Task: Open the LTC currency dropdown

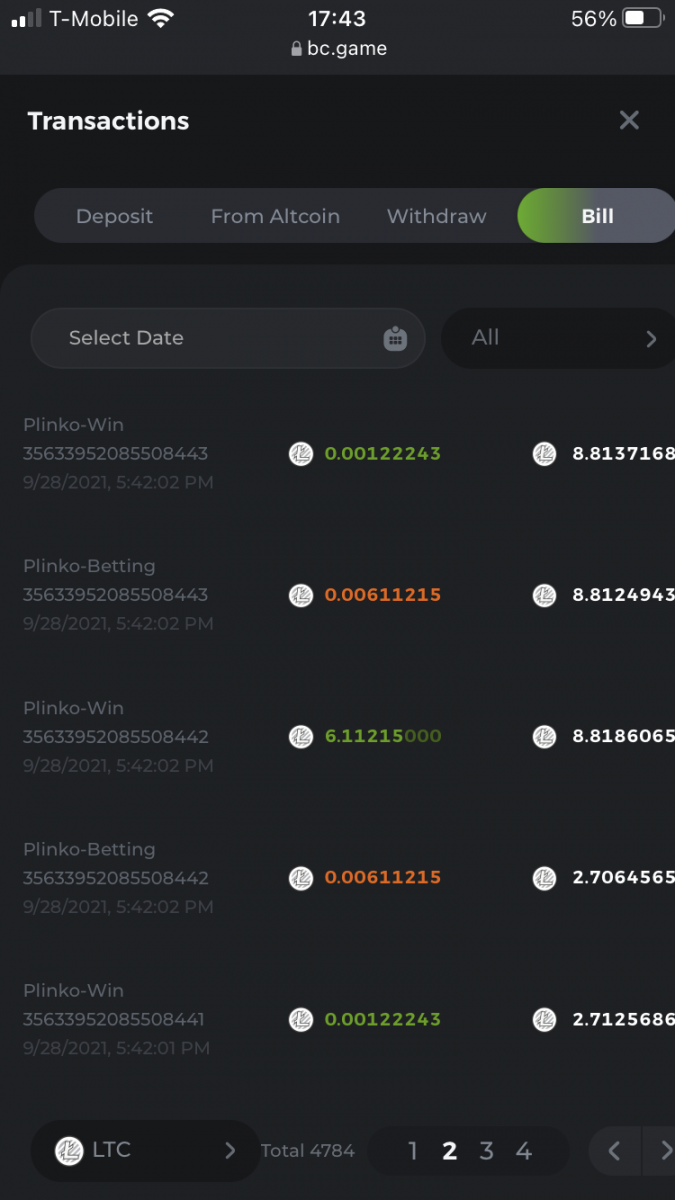Action: point(145,1151)
